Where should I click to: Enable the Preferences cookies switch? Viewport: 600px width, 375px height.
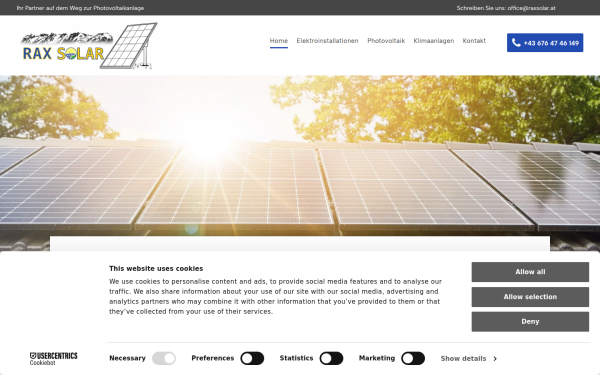(252, 359)
